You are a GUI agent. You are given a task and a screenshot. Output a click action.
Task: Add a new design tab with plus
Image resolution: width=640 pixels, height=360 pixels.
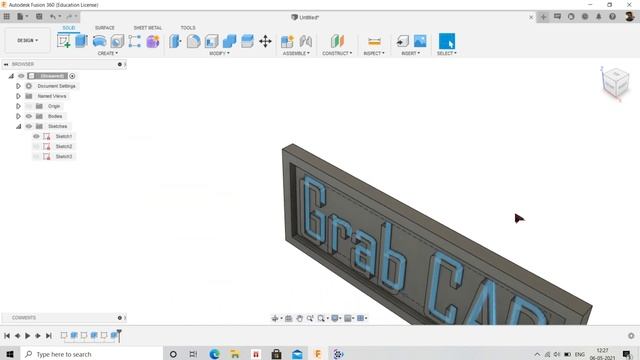tap(543, 17)
